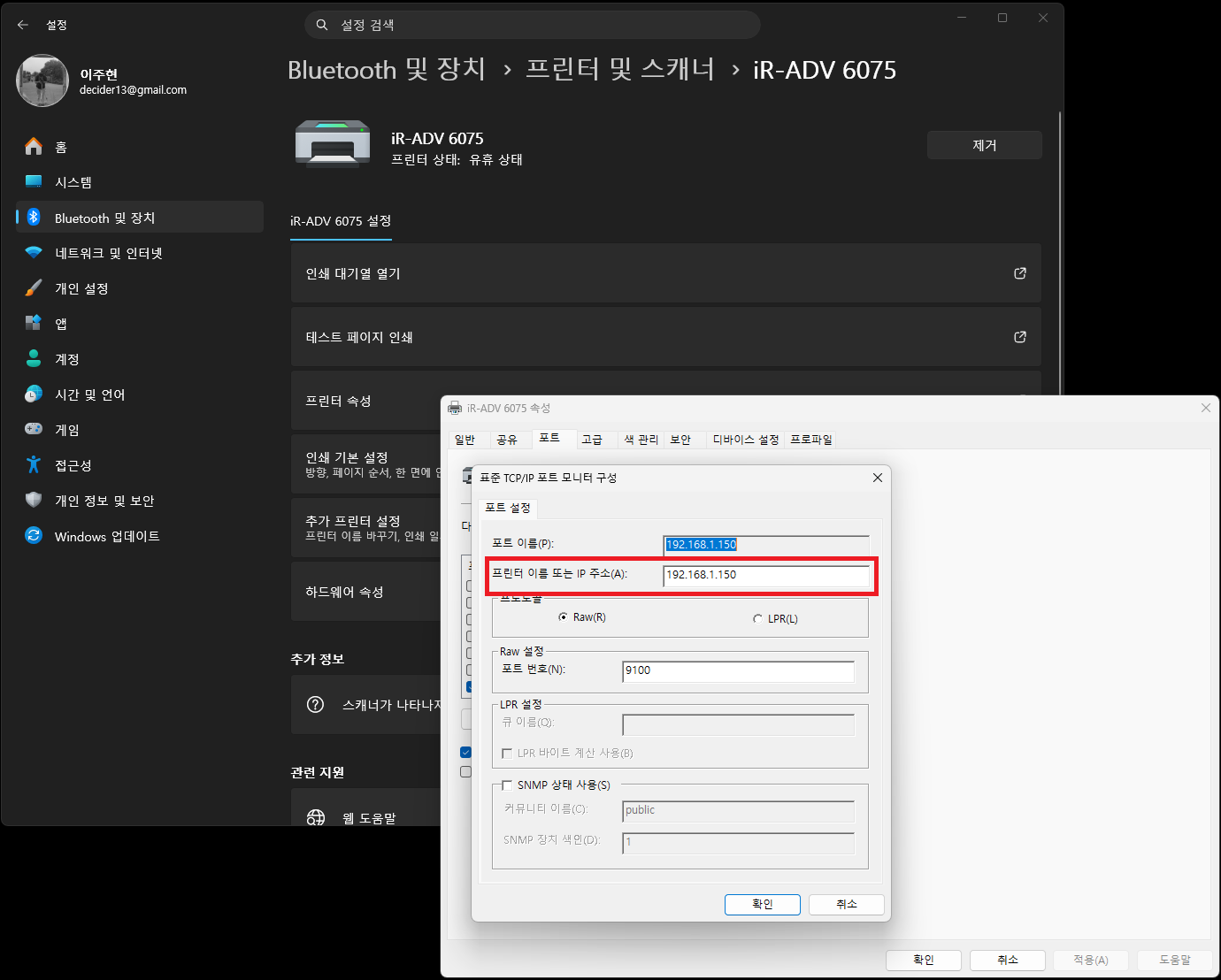Viewport: 1221px width, 980px height.
Task: Click Bluetooth 및 장치 in the breadcrumb
Action: [387, 69]
